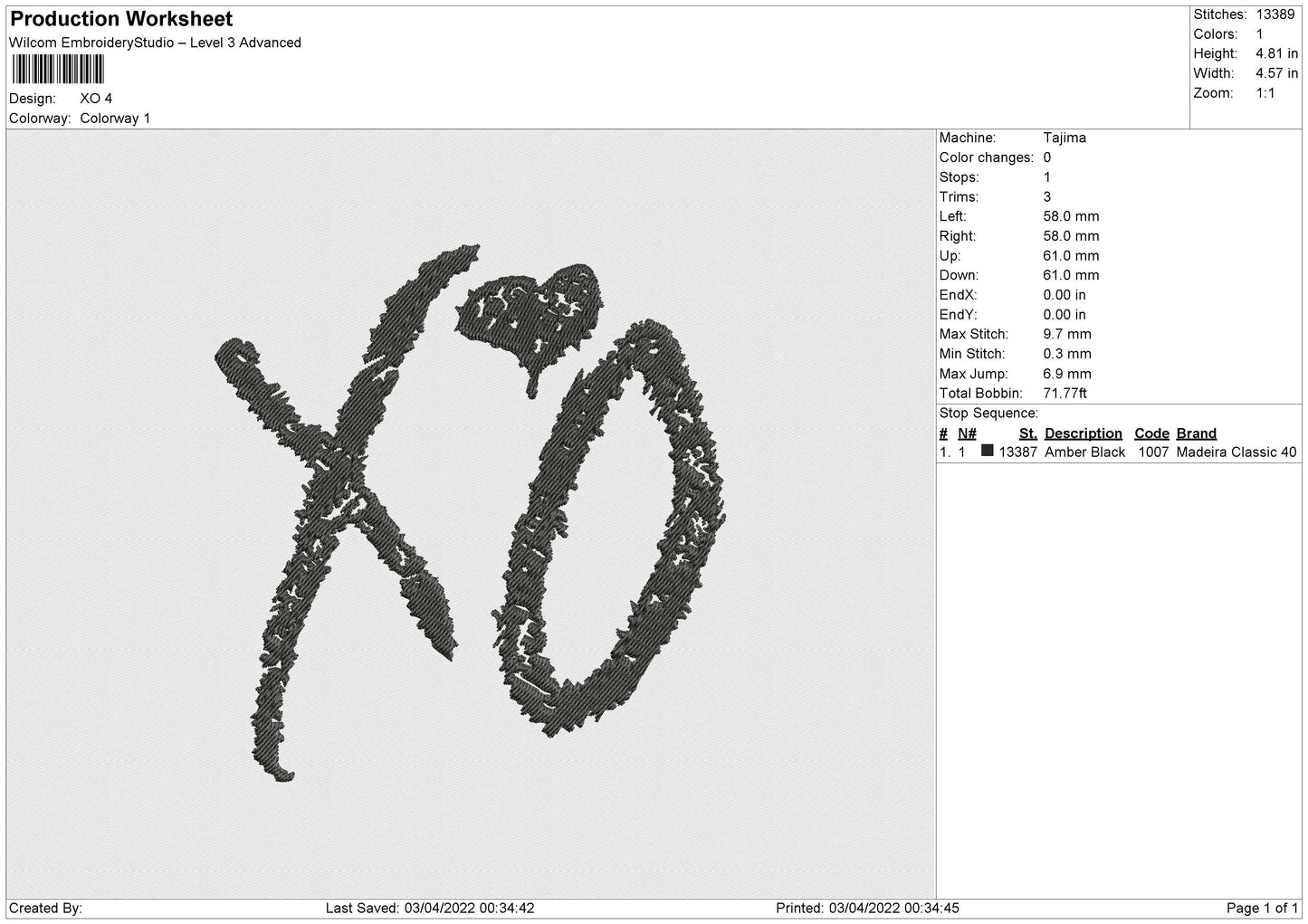Click the Brand column header

[1196, 433]
